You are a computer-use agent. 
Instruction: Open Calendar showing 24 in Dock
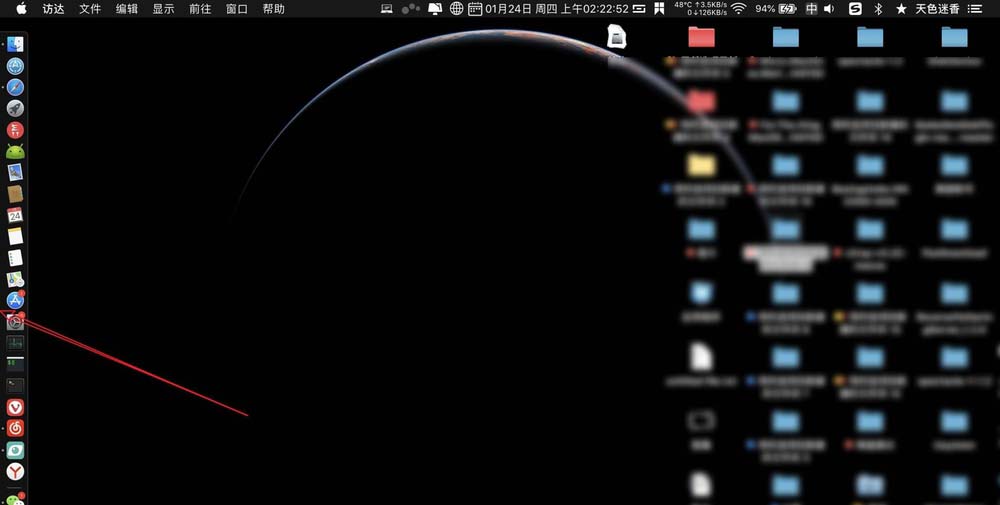point(15,215)
